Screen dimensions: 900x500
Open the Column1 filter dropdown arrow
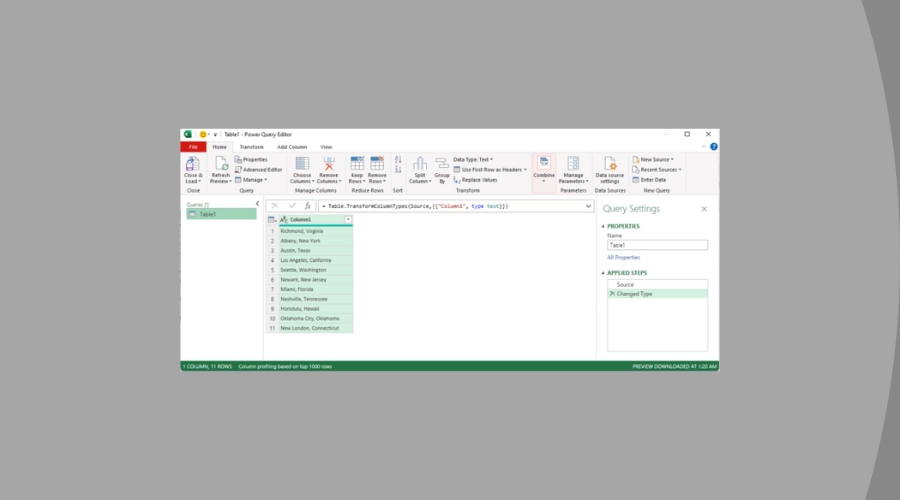348,219
